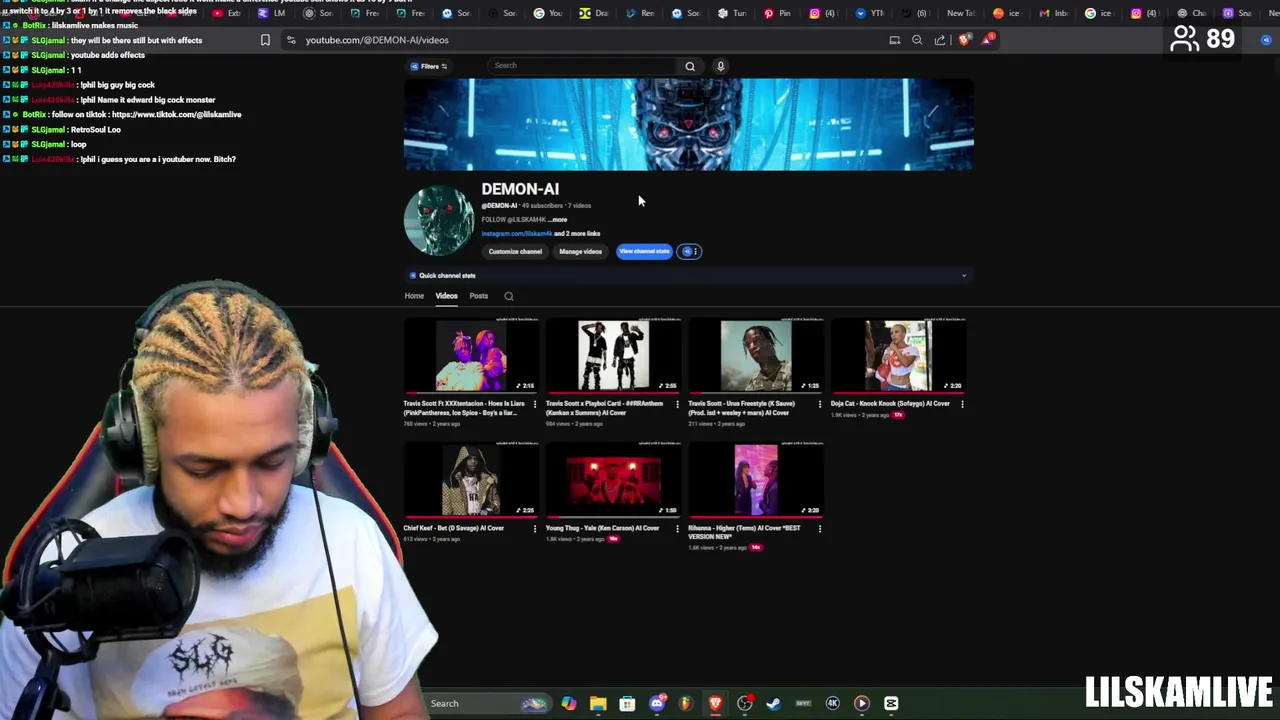Click the View channel stats button

[x=644, y=251]
